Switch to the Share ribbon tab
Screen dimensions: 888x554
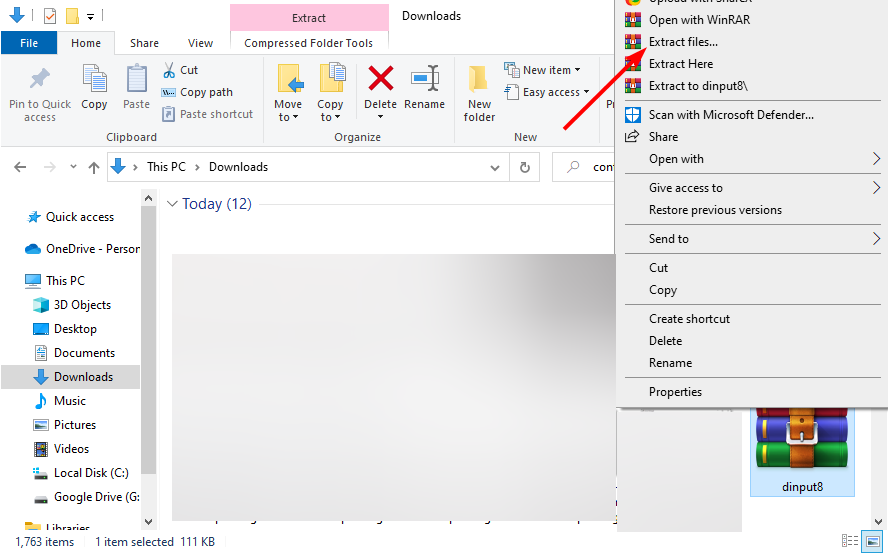[144, 43]
